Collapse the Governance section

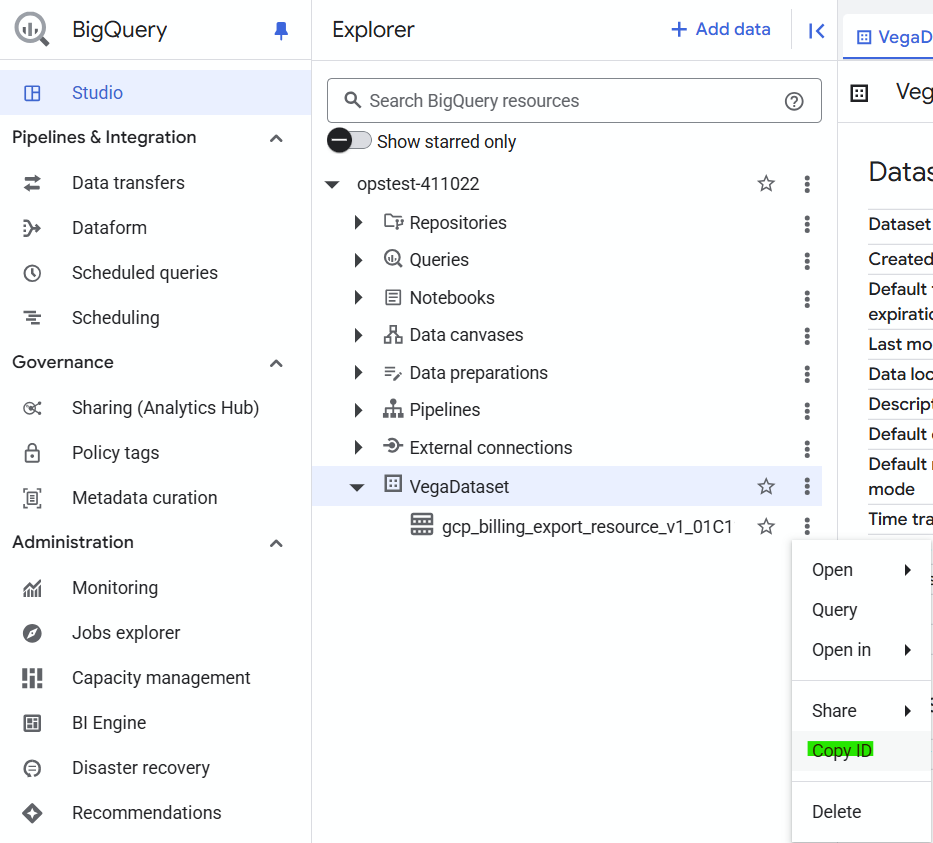(276, 363)
